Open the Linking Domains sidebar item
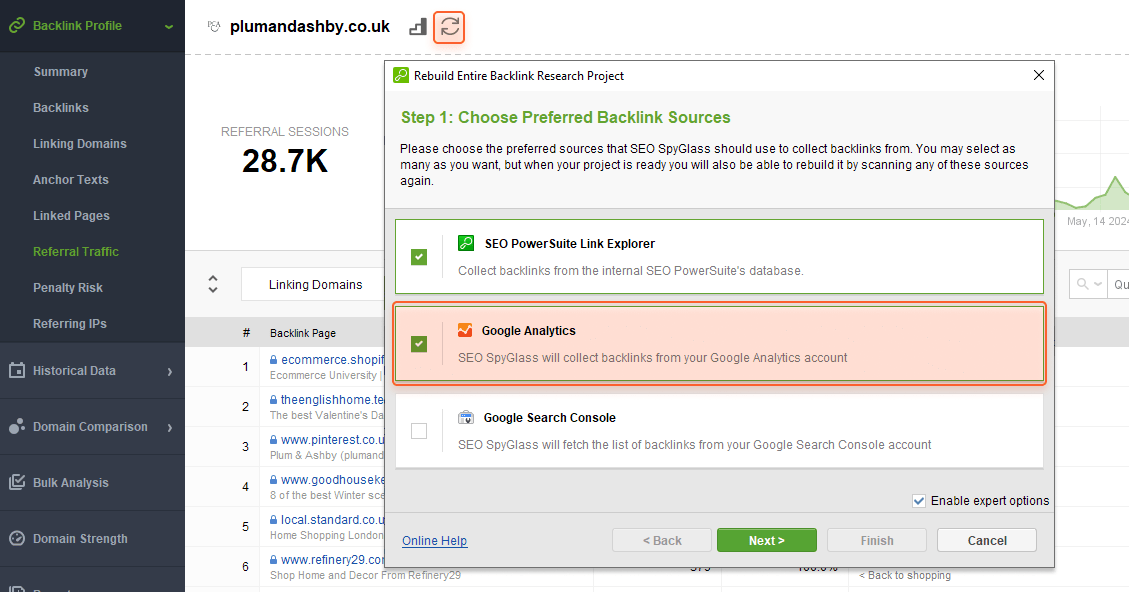Image resolution: width=1129 pixels, height=592 pixels. click(x=80, y=144)
